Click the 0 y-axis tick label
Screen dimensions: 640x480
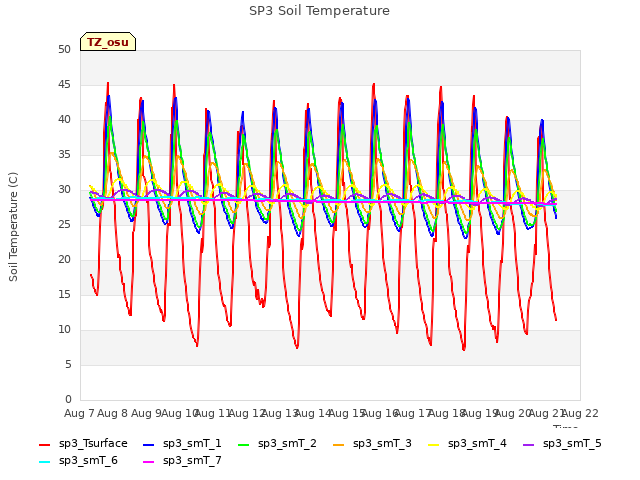pyautogui.click(x=68, y=399)
